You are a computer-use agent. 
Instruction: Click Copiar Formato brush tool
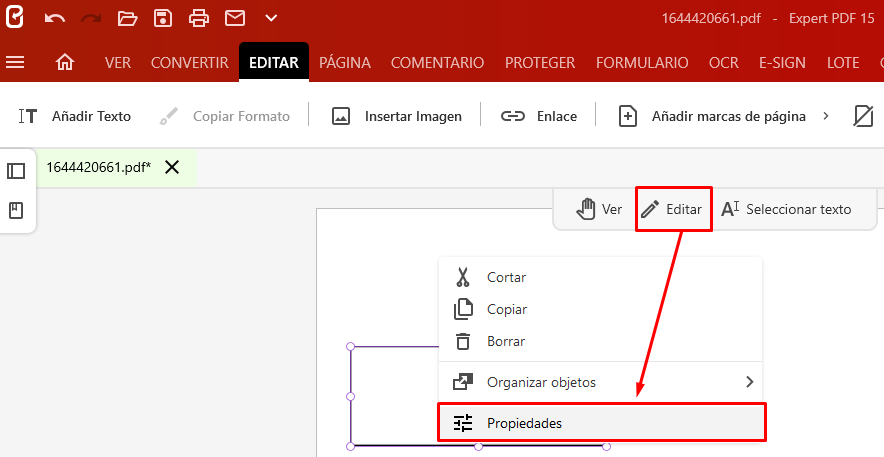pos(225,116)
